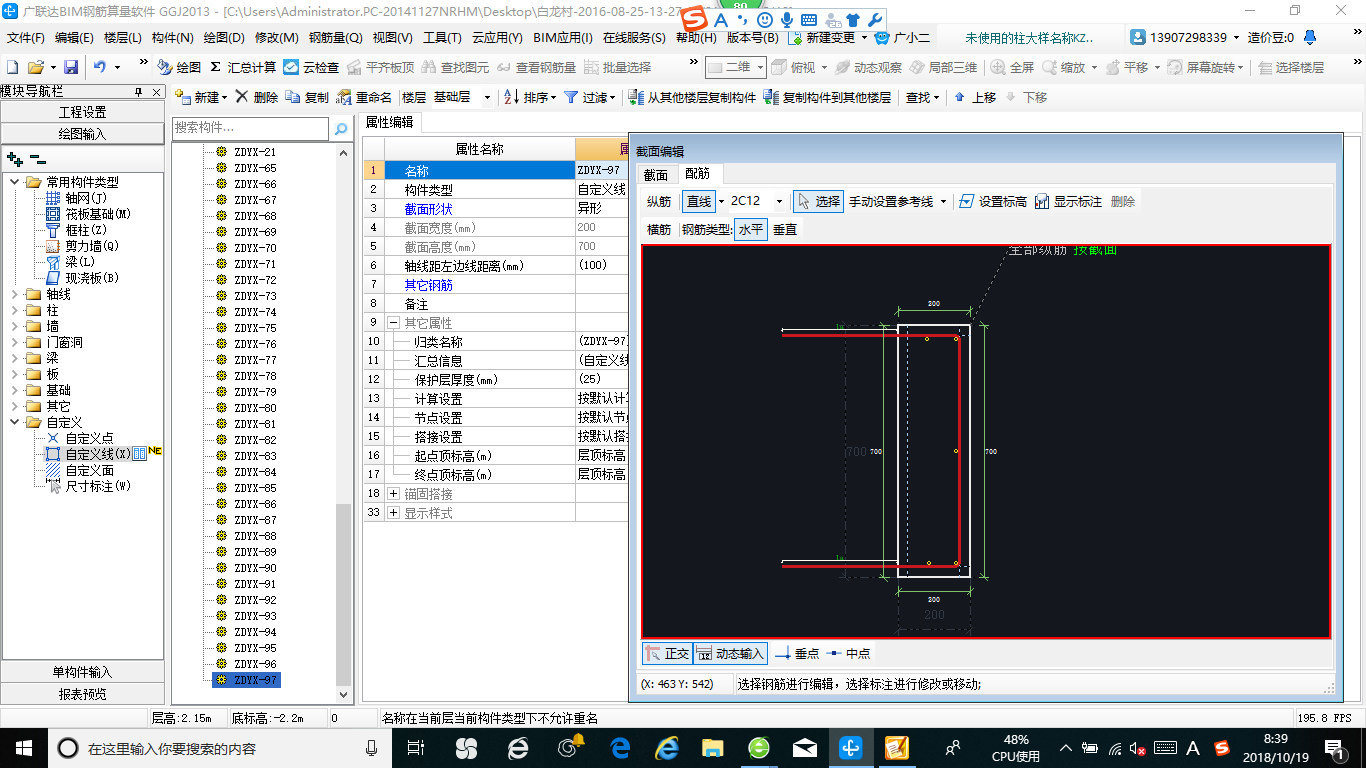Screen dimensions: 1366x768
Task: Expand the 锚固搭接 property group
Action: [394, 494]
